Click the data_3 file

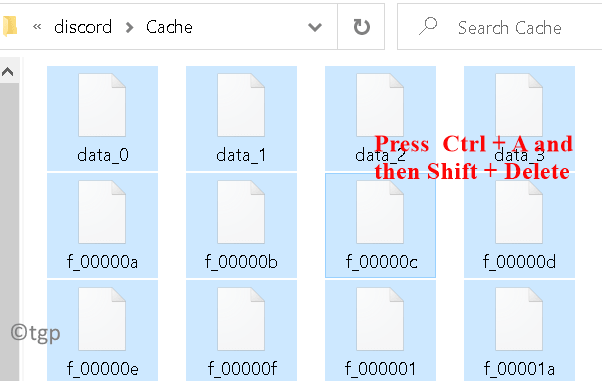coord(519,118)
